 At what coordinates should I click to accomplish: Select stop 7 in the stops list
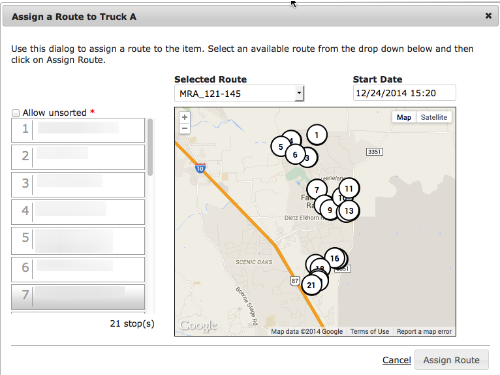[78, 296]
